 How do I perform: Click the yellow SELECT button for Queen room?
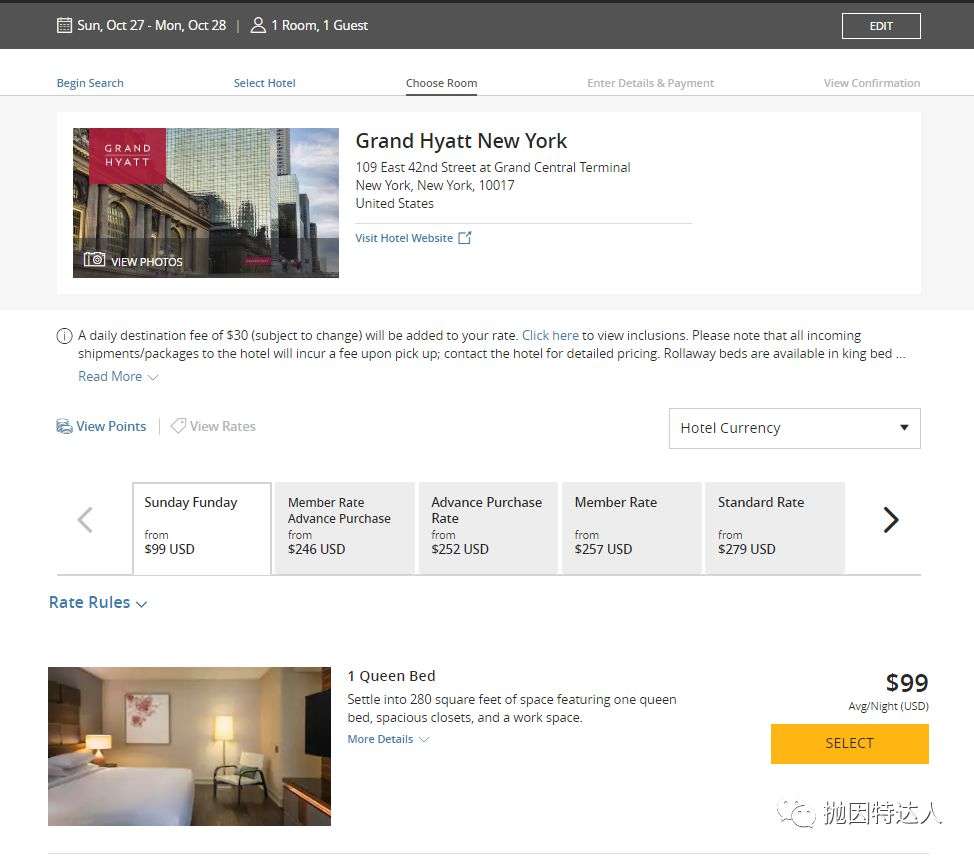coord(849,744)
